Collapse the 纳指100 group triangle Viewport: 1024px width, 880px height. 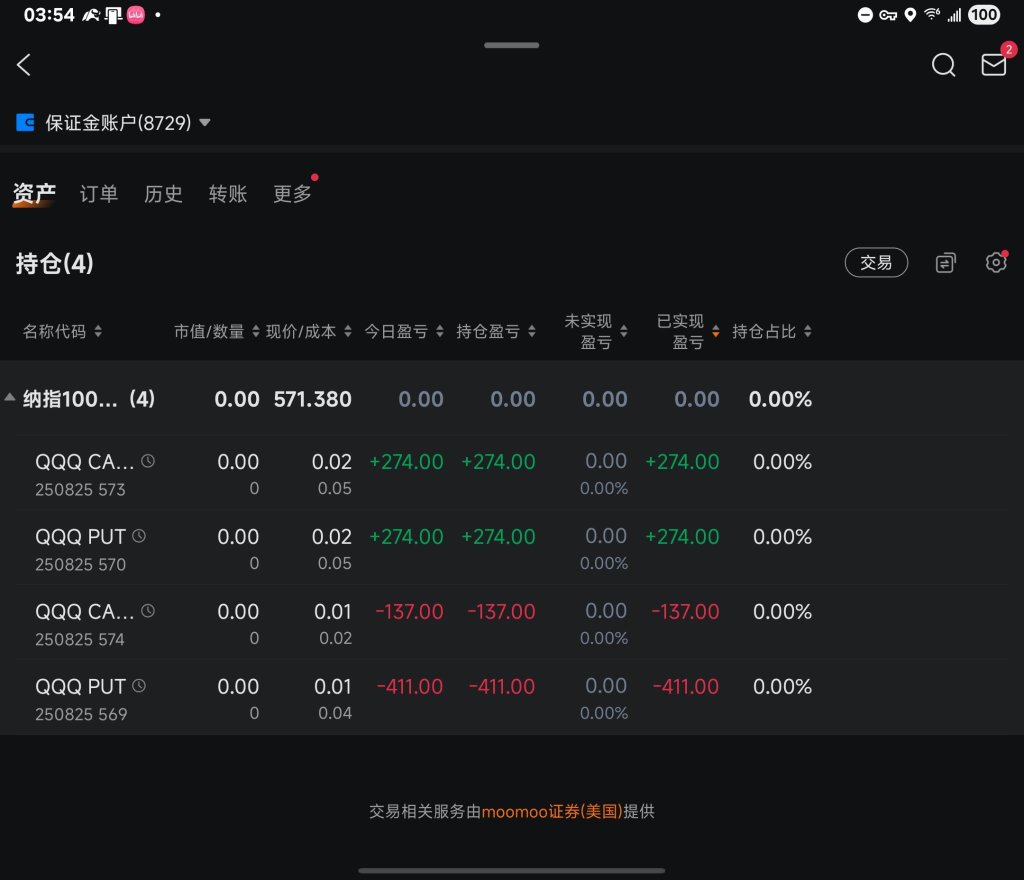(x=10, y=397)
